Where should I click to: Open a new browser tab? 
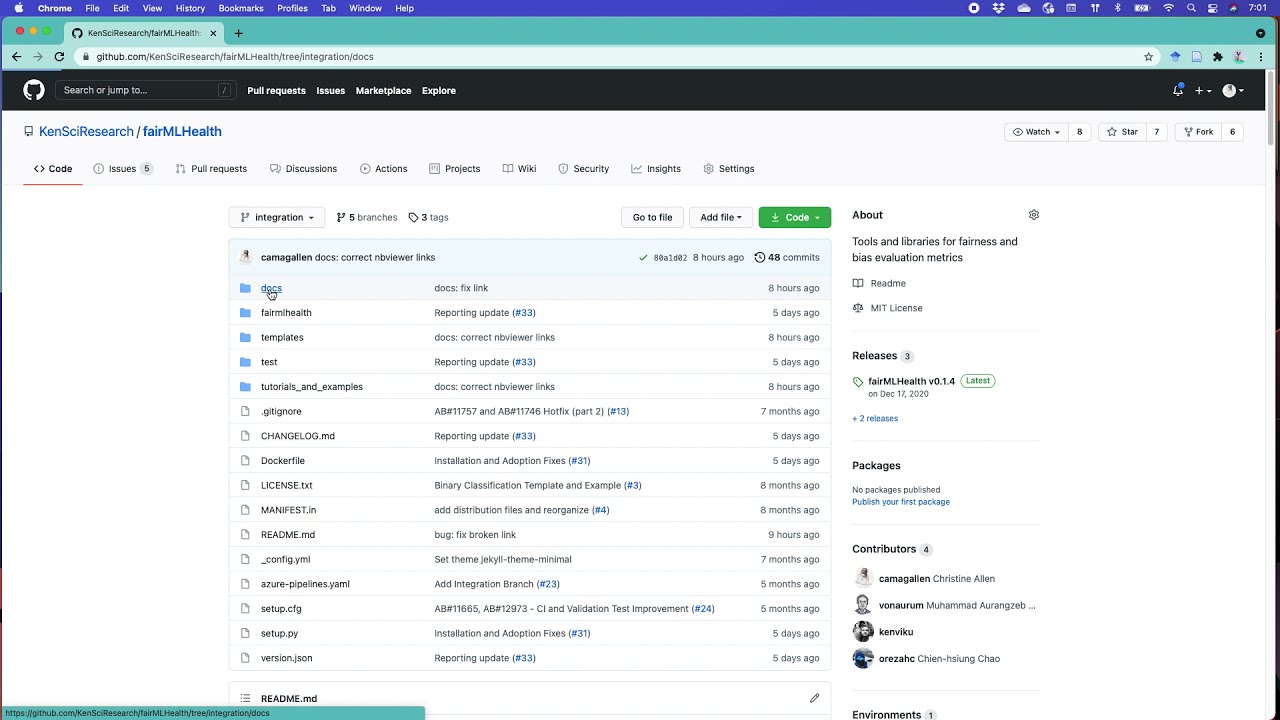pyautogui.click(x=238, y=33)
